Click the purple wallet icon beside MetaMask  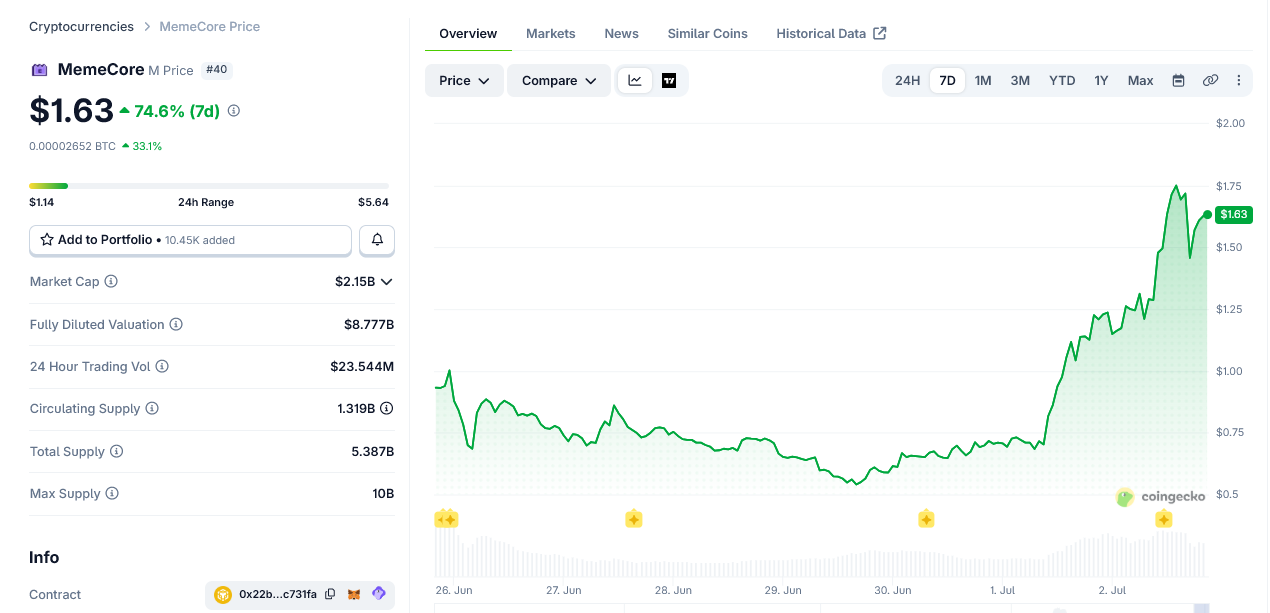(379, 594)
